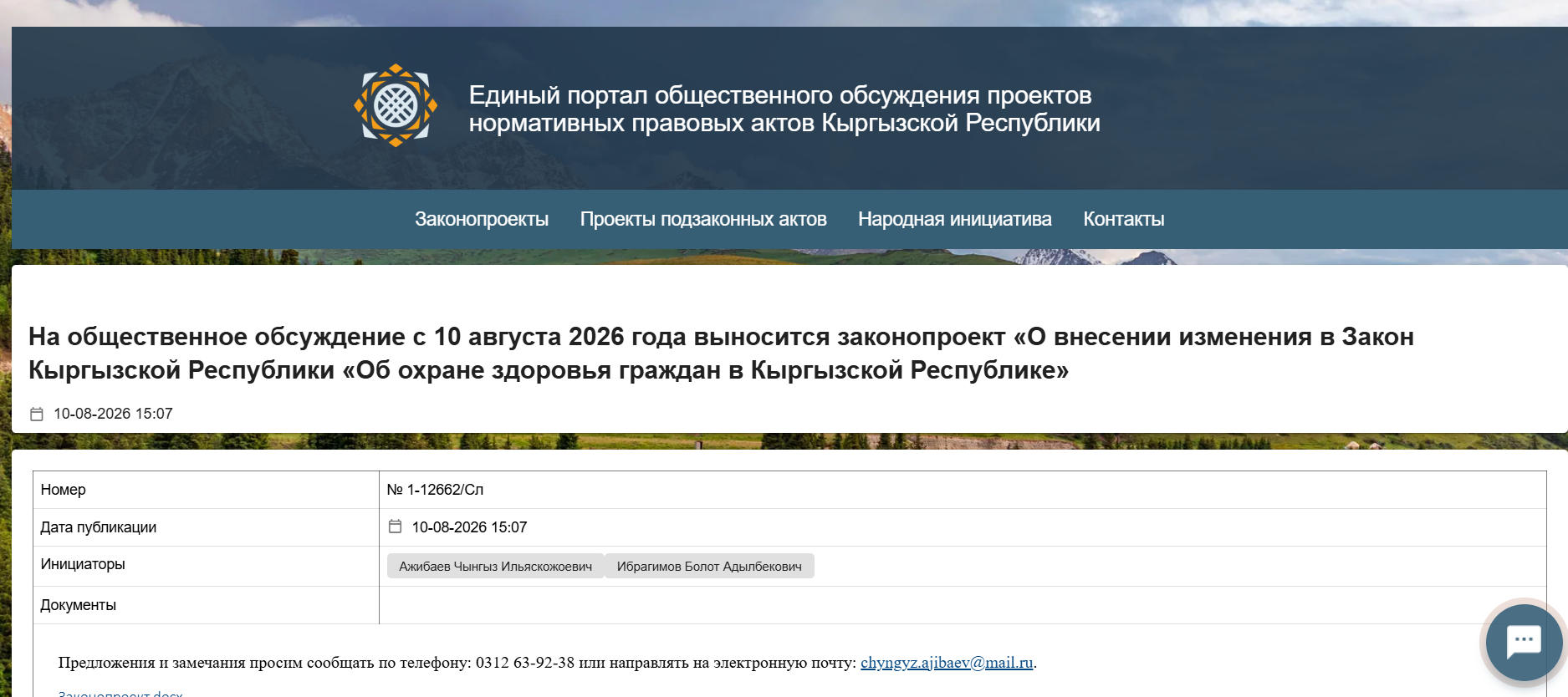This screenshot has height=697, width=1568.
Task: Open email link chyngyz.ajibaev@mail.ru
Action: [x=947, y=663]
